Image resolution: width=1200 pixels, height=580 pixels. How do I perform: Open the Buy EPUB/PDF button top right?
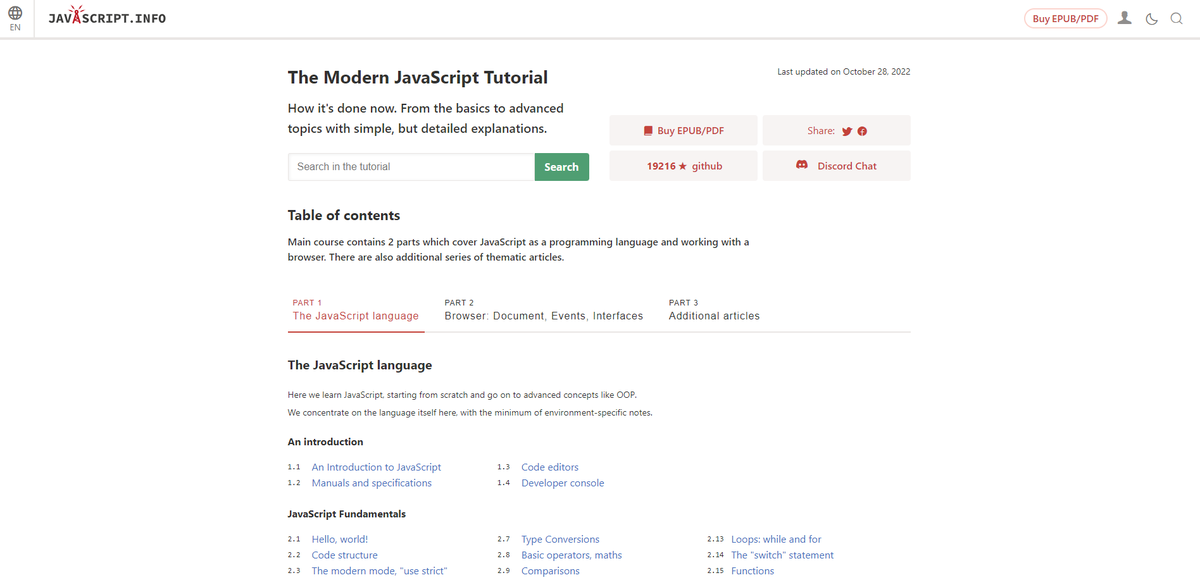point(1065,17)
